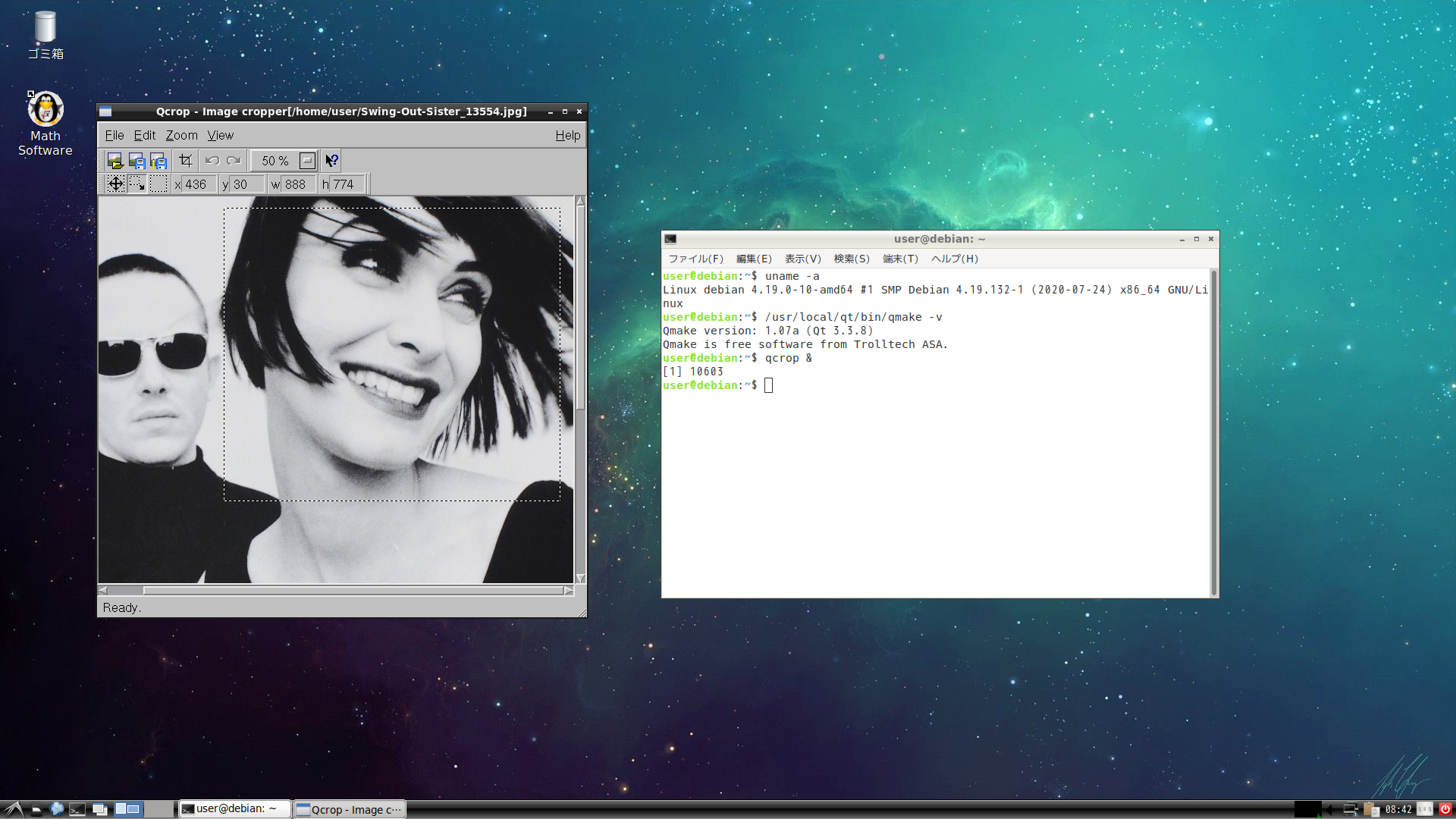Image resolution: width=1456 pixels, height=819 pixels.
Task: Click the x coordinate field showing 436
Action: pos(200,184)
